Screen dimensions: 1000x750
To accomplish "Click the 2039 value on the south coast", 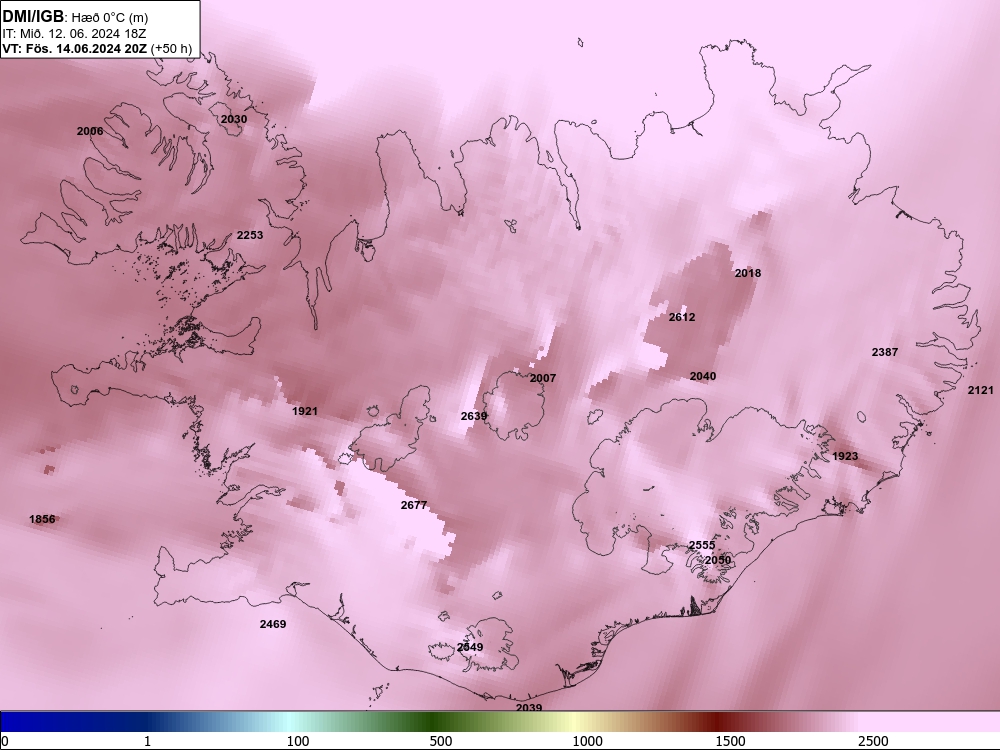I will (x=529, y=708).
